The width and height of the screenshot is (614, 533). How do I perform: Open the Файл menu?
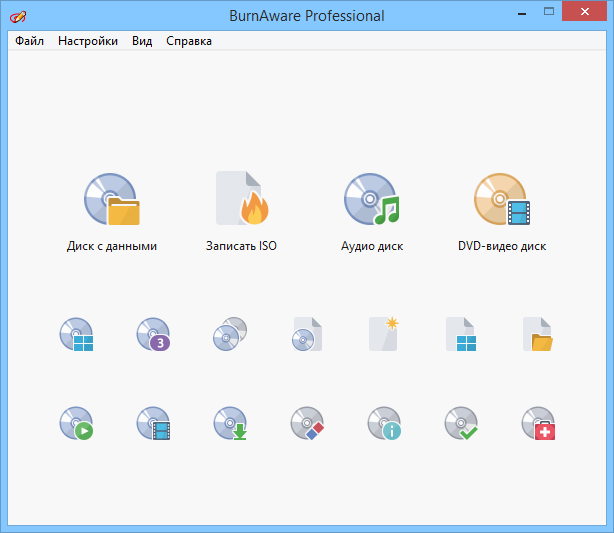[x=29, y=41]
